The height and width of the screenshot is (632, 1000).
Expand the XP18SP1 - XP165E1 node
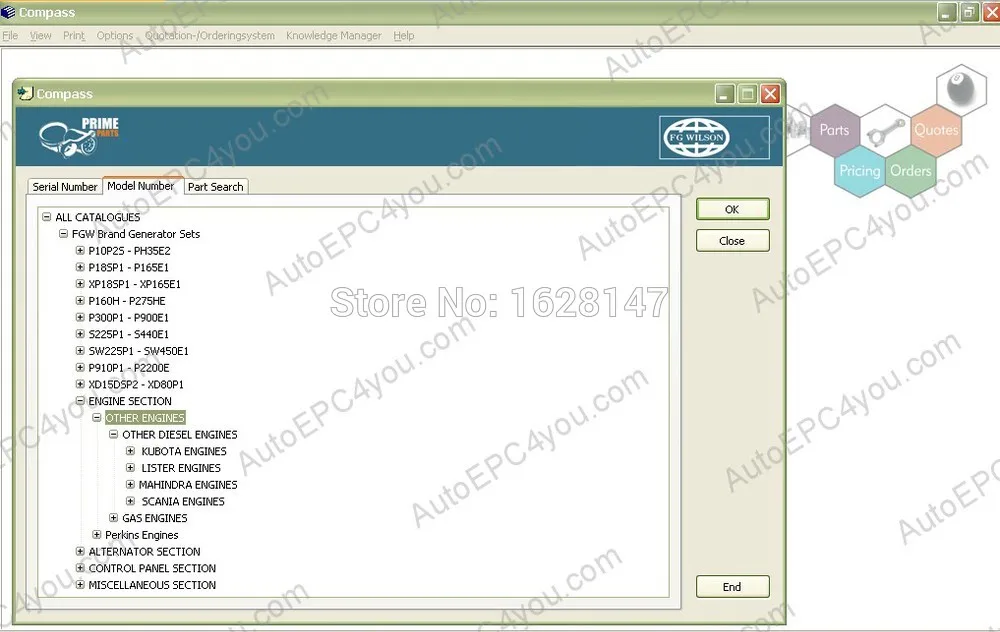tap(80, 284)
